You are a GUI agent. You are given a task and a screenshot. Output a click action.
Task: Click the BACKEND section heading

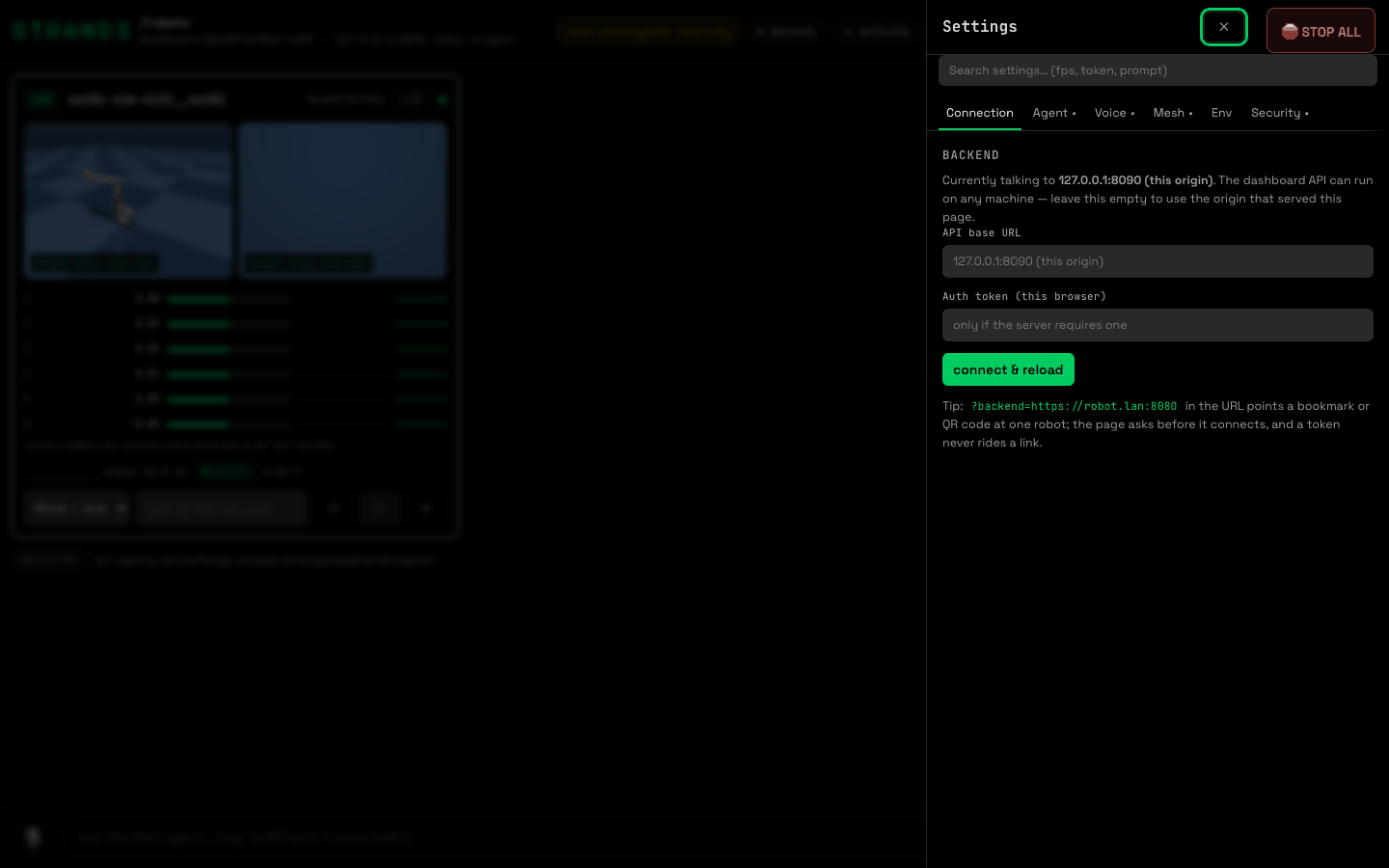pyautogui.click(x=970, y=155)
